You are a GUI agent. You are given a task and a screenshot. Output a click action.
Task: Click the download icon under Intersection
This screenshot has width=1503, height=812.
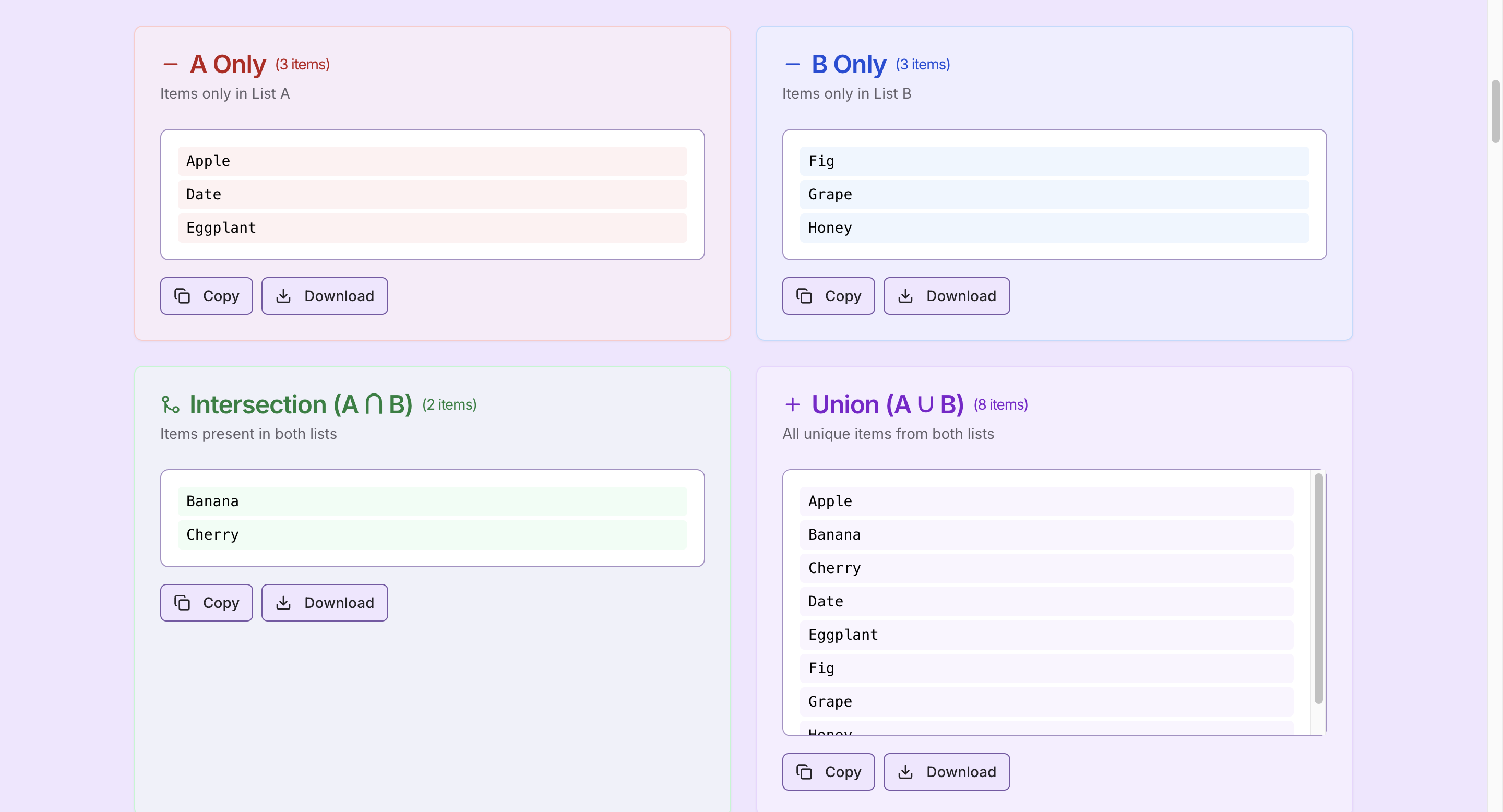[283, 603]
